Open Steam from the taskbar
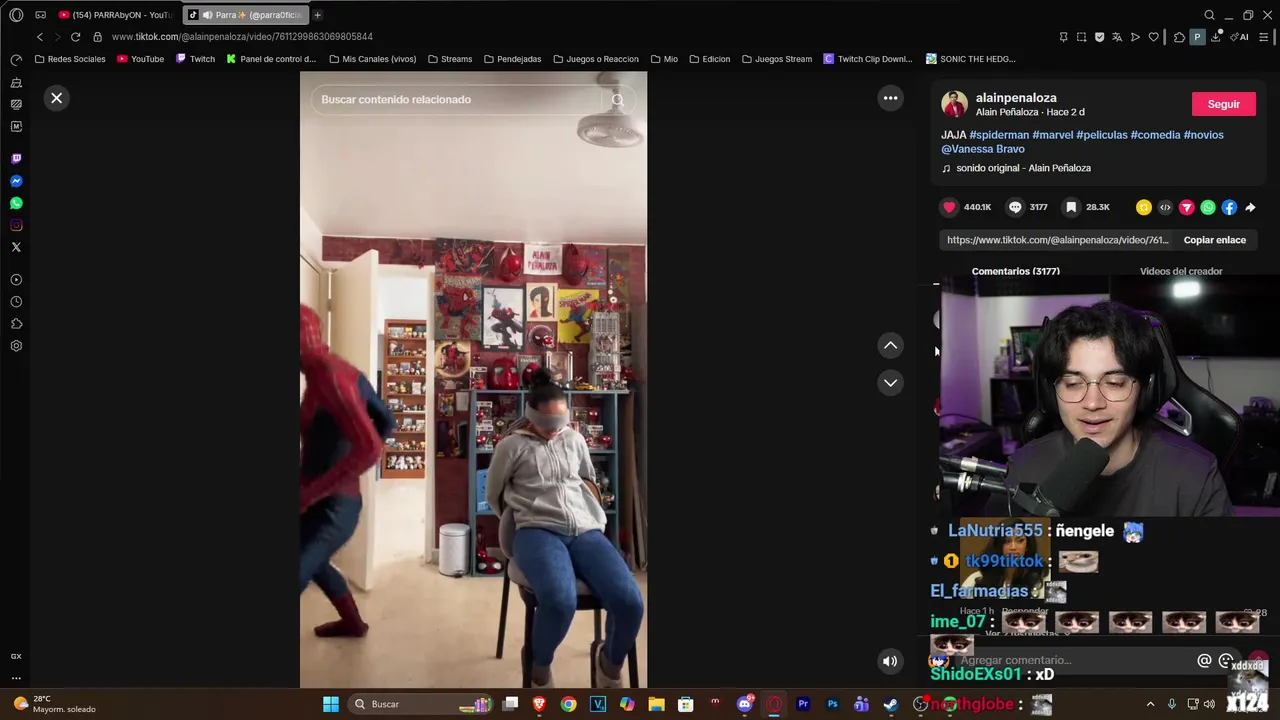The image size is (1280, 720). (890, 704)
